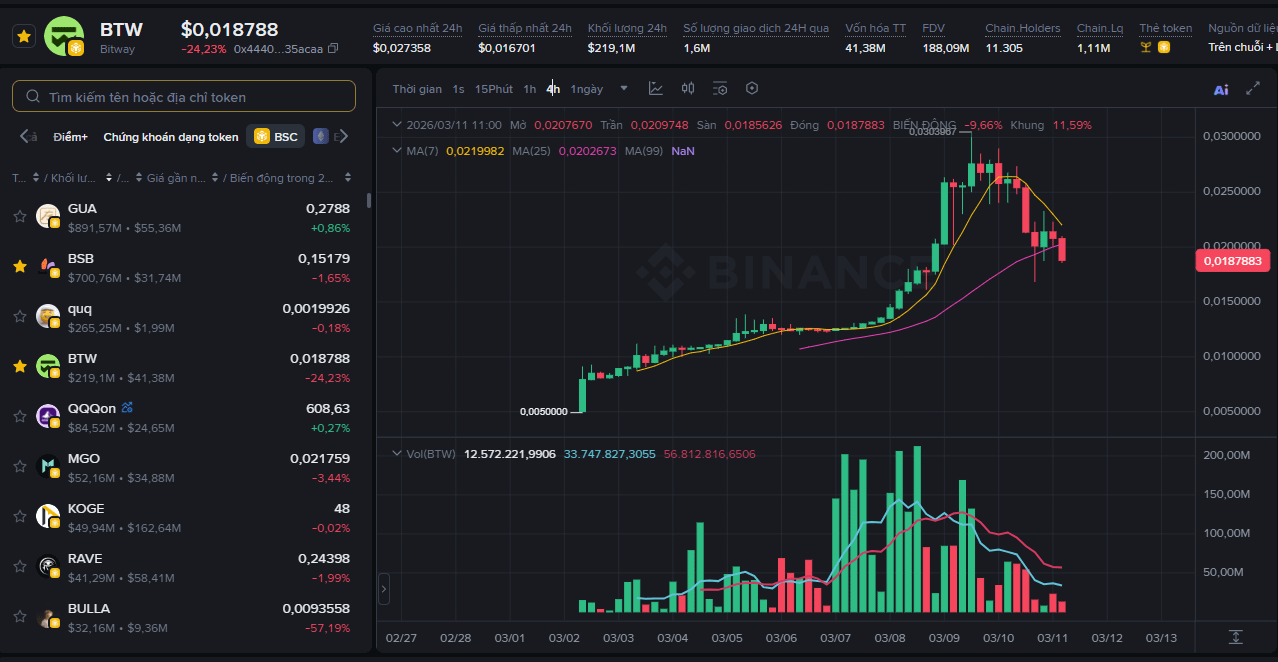Select the 1s time interval
Screen dimensions: 1278x662
458,89
